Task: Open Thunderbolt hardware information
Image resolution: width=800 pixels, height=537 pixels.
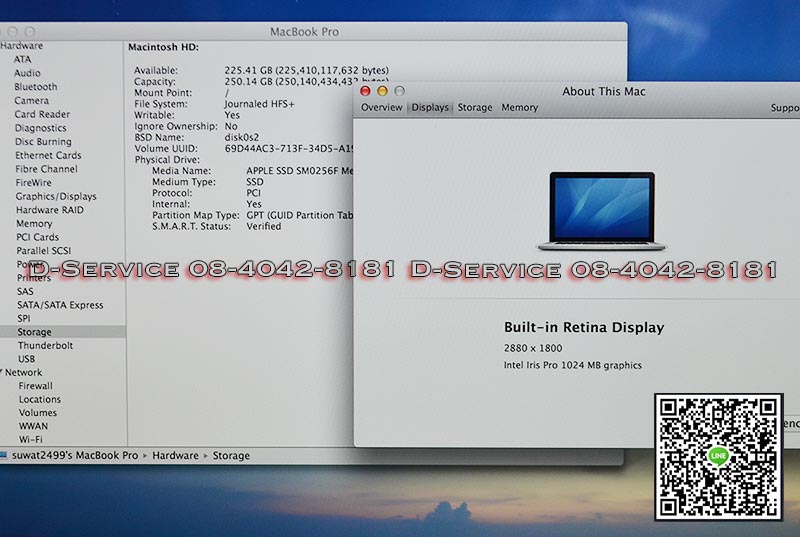Action: [x=45, y=345]
